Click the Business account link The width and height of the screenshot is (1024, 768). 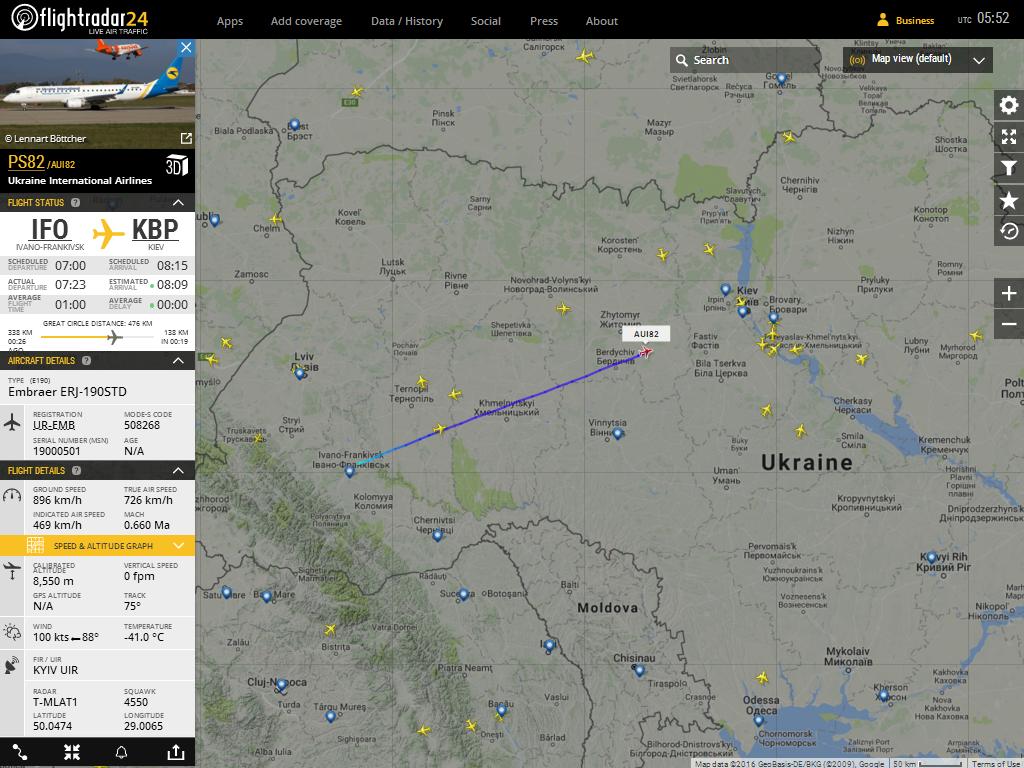[906, 20]
